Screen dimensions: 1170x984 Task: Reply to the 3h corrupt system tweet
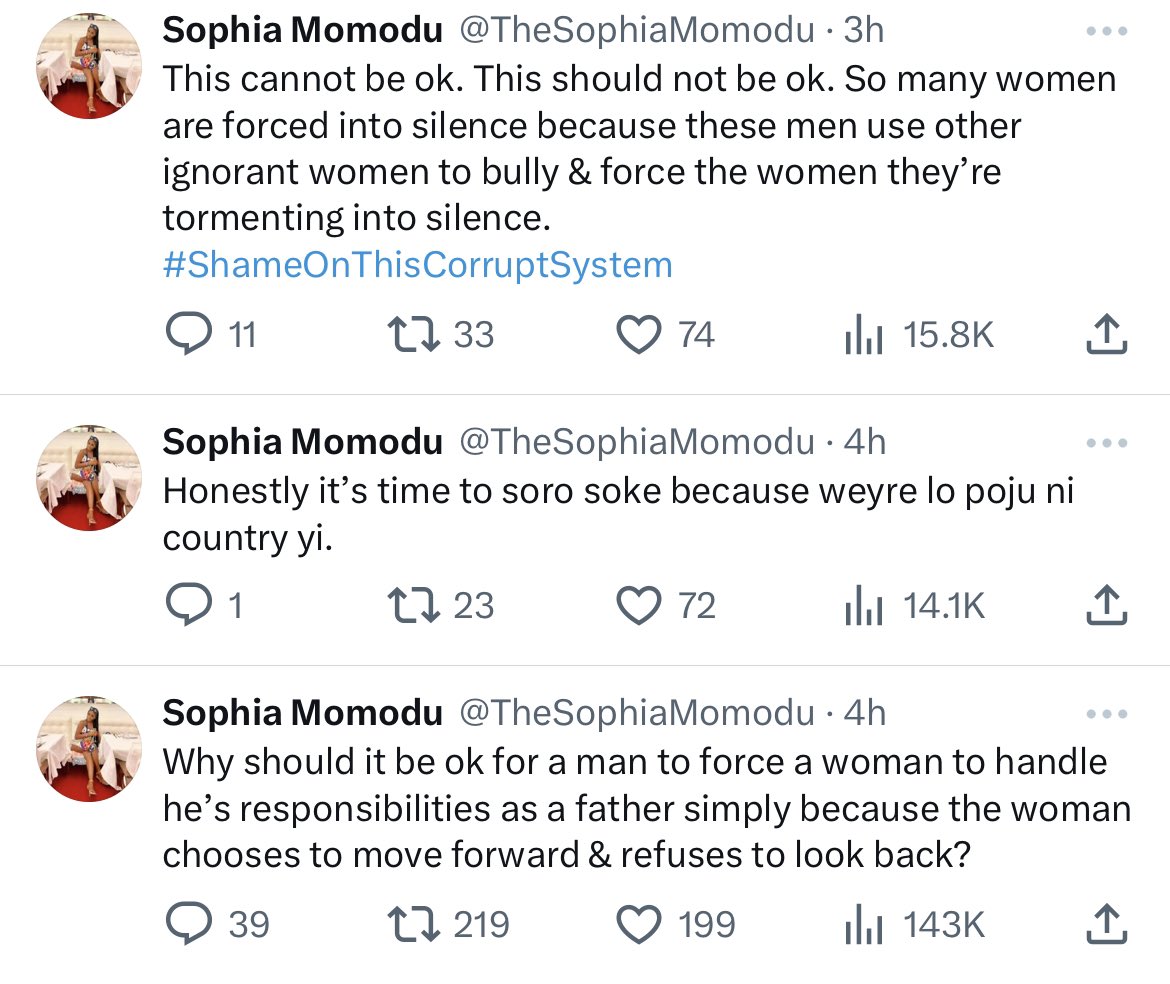(x=186, y=334)
